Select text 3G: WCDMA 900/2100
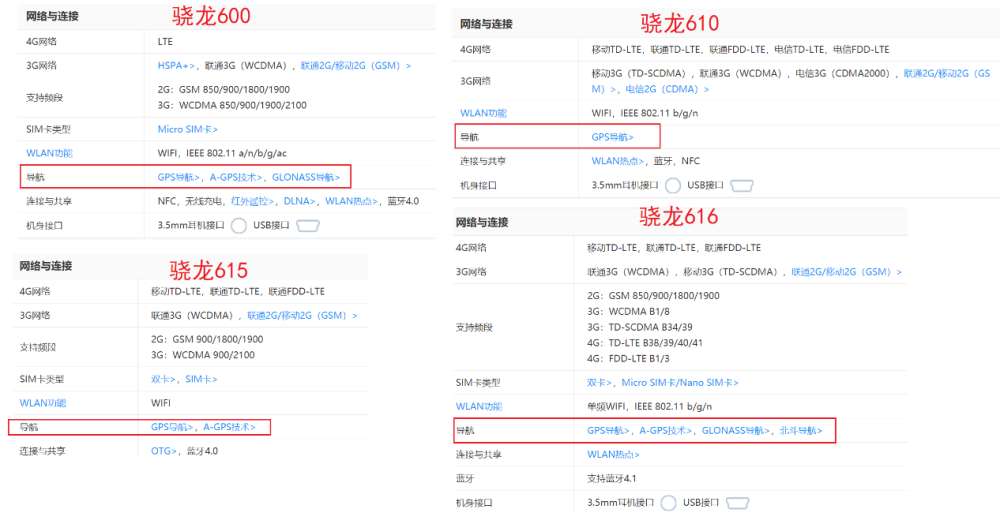This screenshot has width=1000, height=524. (203, 355)
